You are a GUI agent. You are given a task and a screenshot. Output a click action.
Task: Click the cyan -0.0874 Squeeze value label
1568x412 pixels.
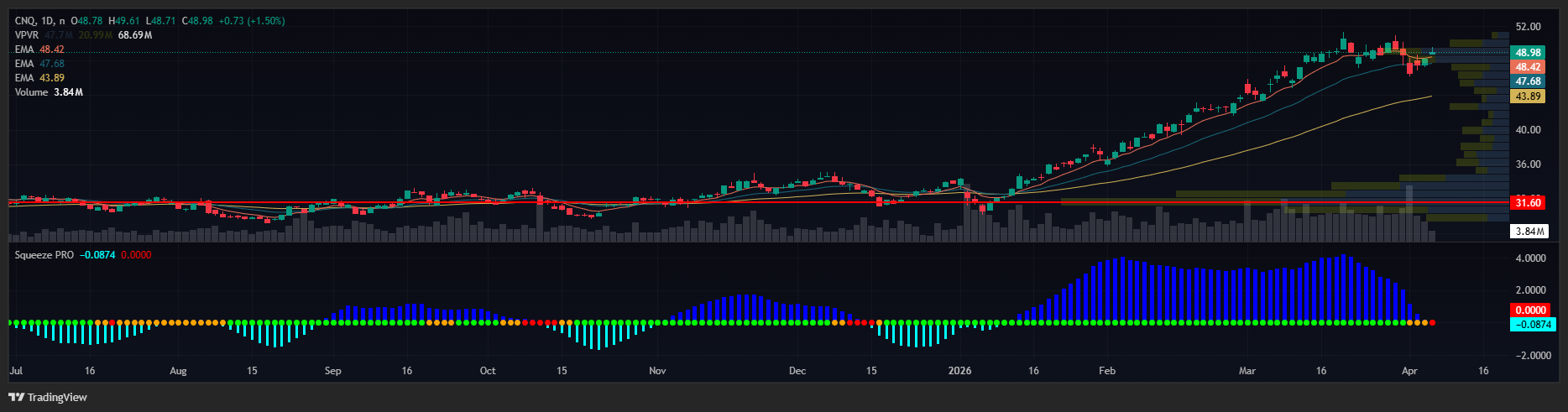click(1533, 325)
